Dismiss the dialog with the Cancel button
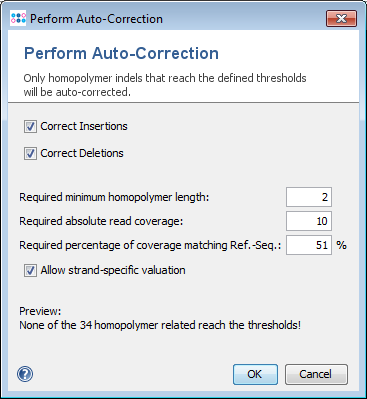This screenshot has height=399, width=367. pos(316,374)
